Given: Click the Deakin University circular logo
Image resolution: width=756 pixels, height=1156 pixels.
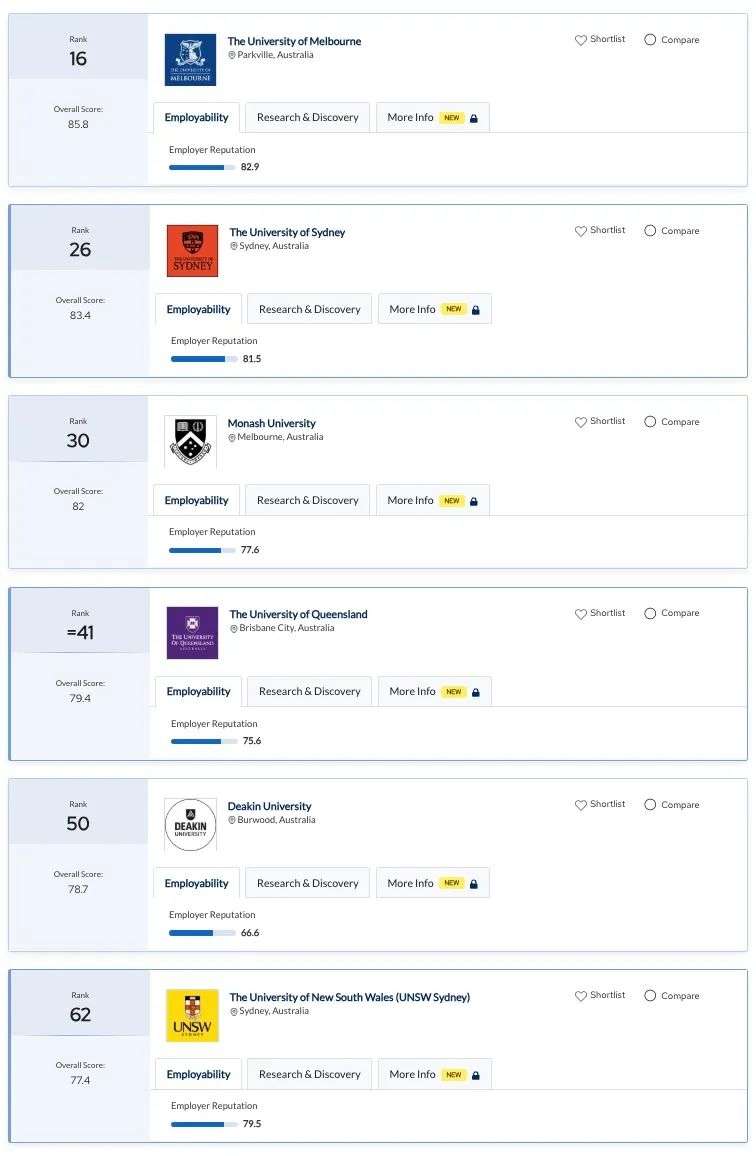Looking at the screenshot, I should 190,825.
